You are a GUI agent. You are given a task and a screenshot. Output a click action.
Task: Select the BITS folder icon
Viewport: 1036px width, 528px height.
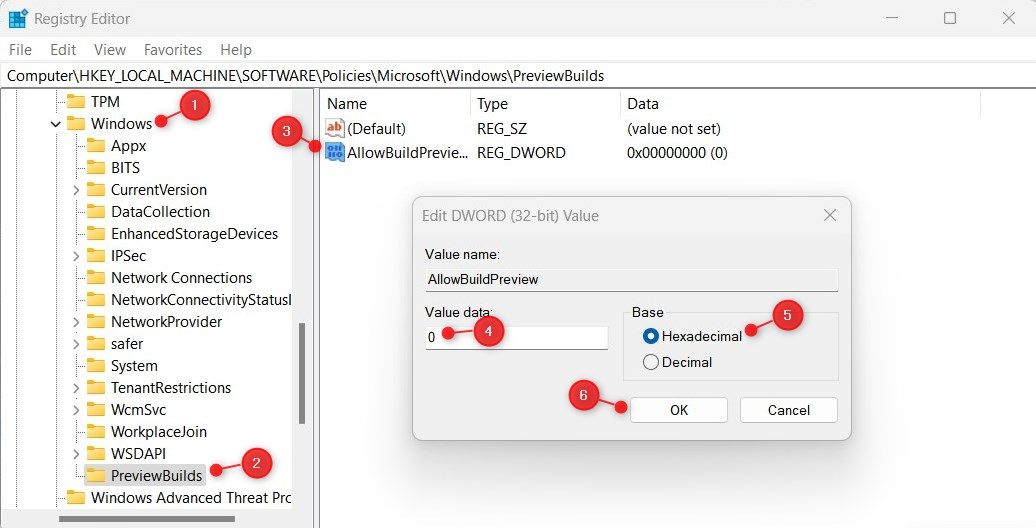click(x=96, y=168)
